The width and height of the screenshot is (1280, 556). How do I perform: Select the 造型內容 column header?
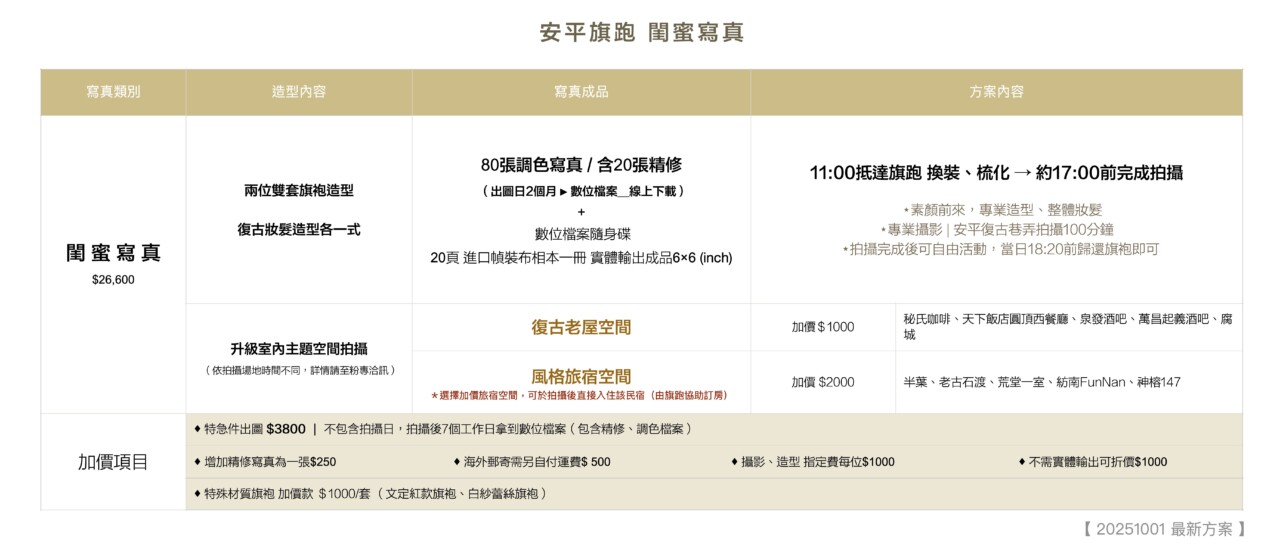click(298, 92)
